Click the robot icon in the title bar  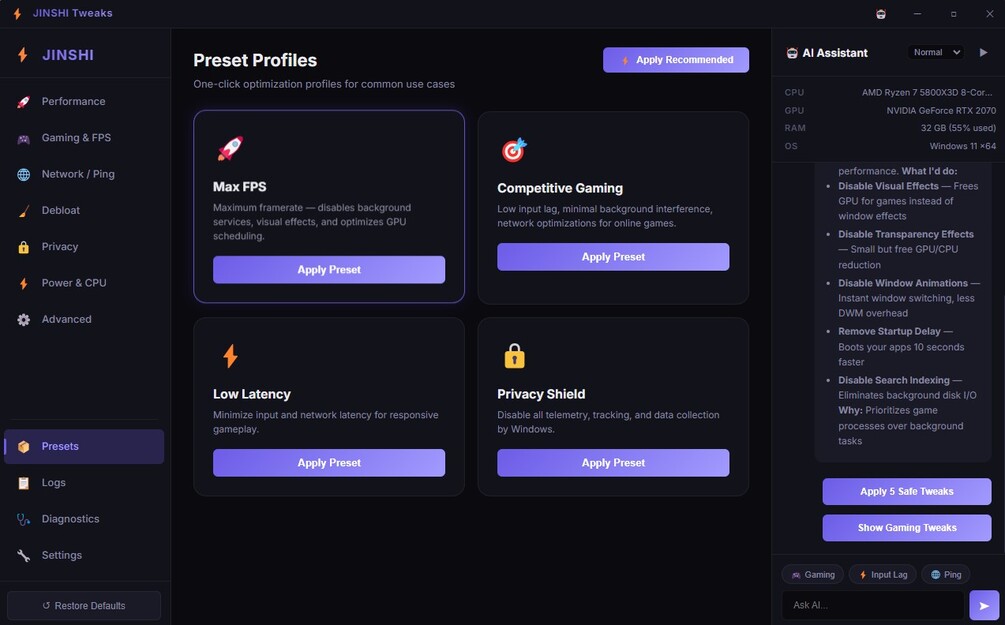pos(881,14)
